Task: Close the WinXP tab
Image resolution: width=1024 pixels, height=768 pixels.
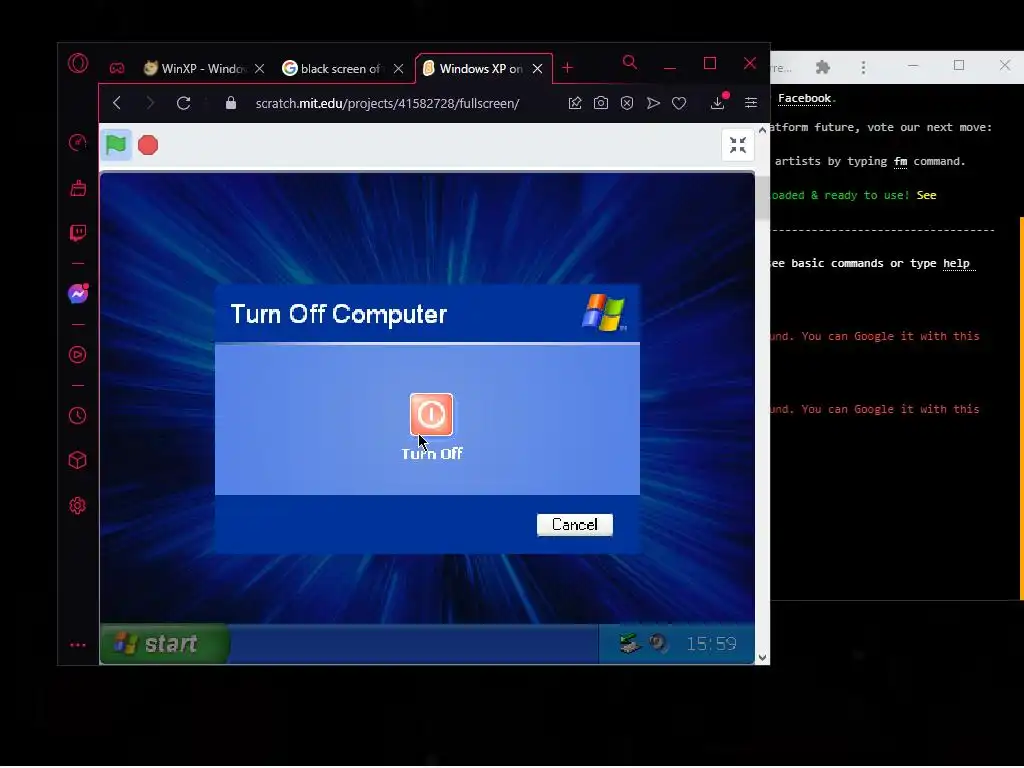Action: click(259, 69)
